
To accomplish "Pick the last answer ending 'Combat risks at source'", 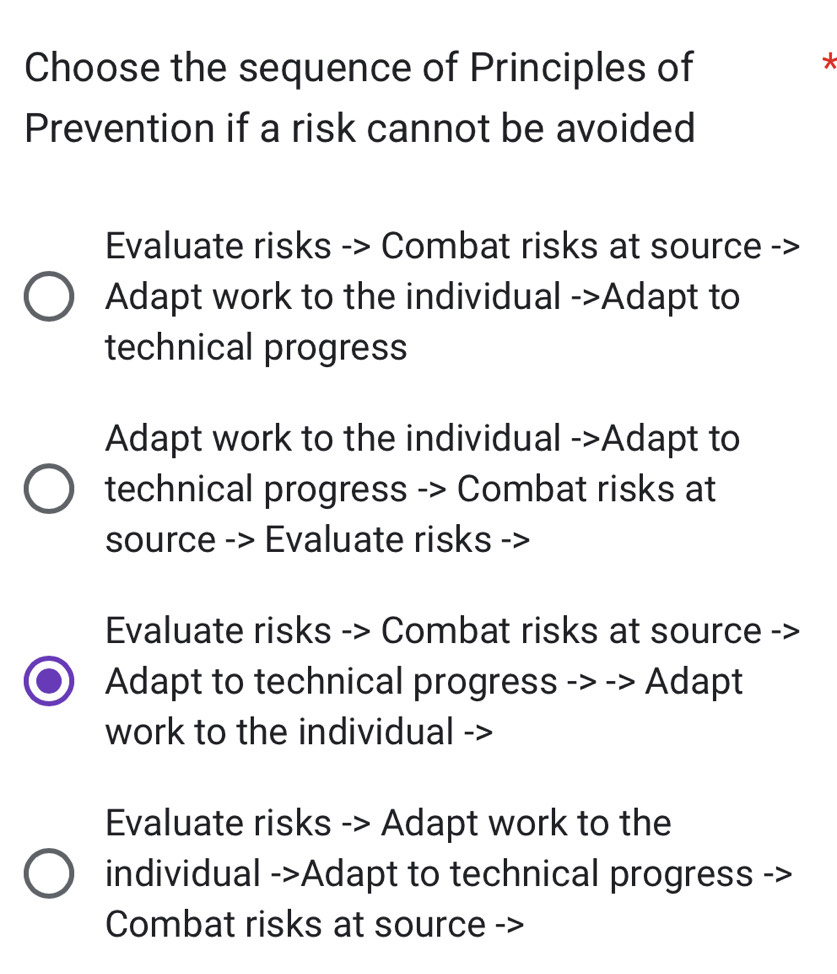I will [48, 872].
